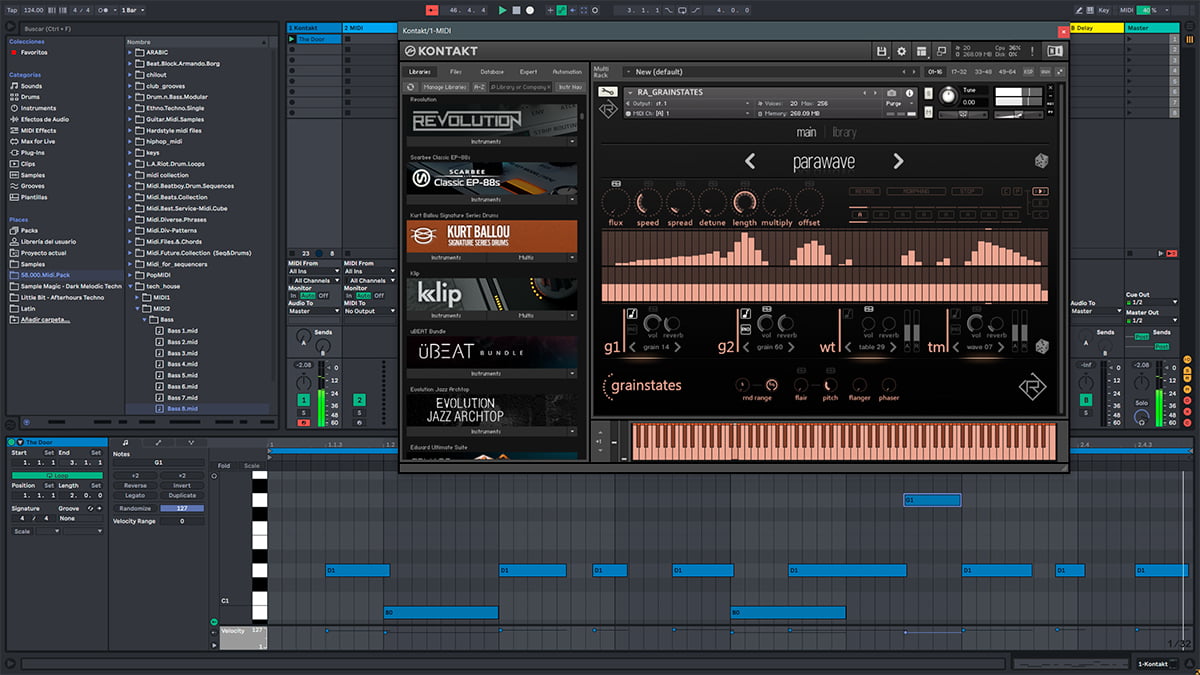Toggle track 2 activator button
1200x675 pixels.
(x=359, y=400)
